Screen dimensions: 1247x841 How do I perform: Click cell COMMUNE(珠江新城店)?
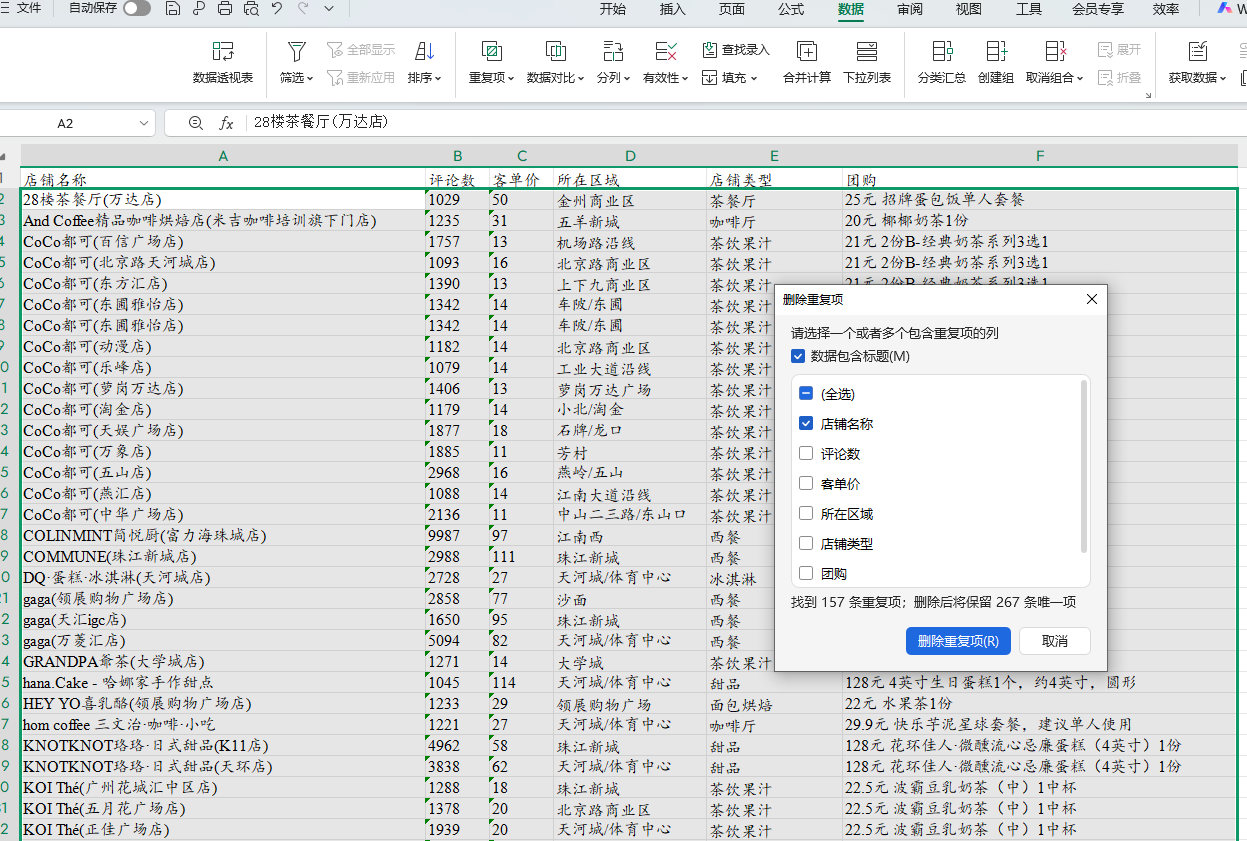coord(223,557)
